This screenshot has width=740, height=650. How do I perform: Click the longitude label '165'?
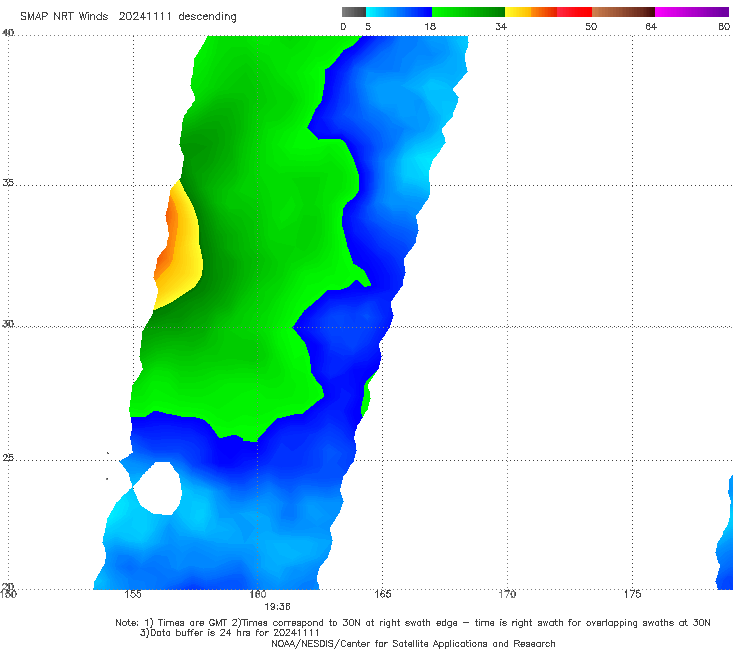click(382, 594)
